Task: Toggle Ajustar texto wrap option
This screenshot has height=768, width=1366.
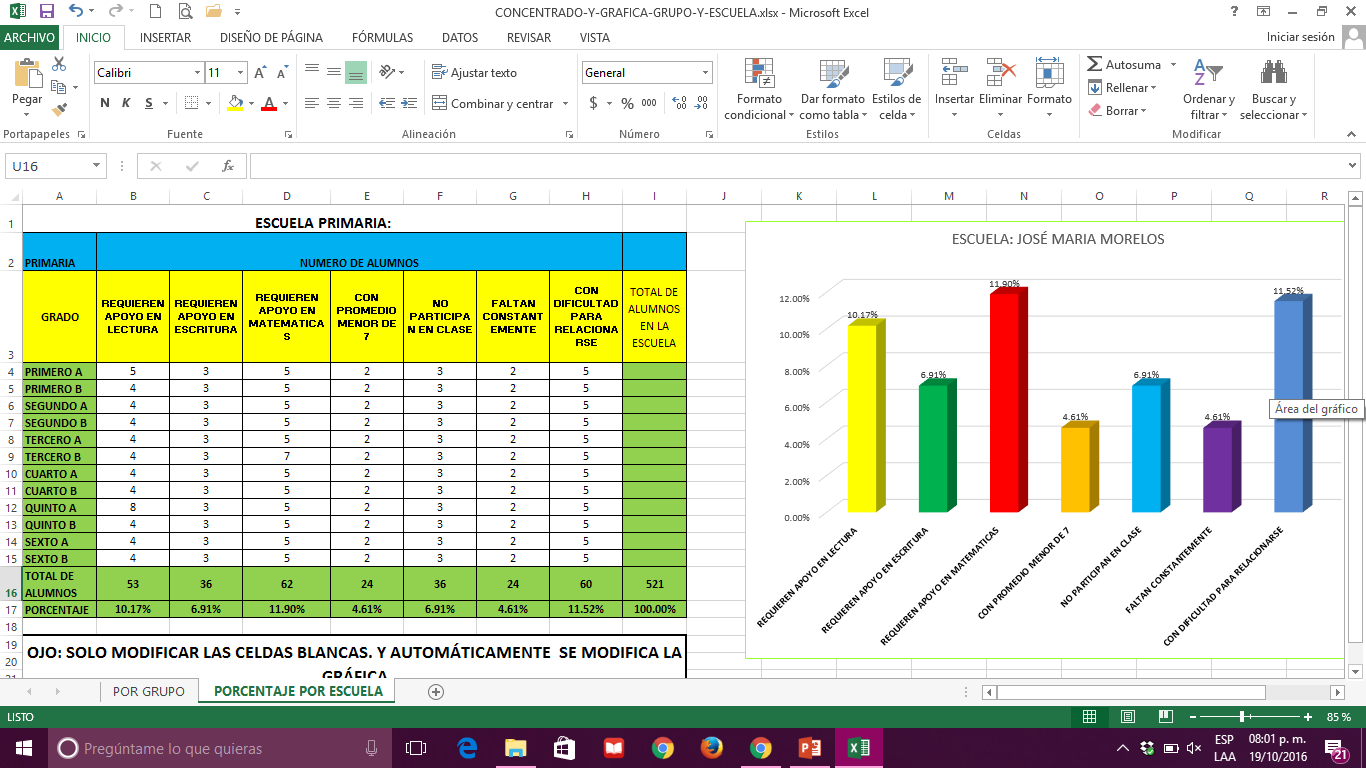Action: coord(474,73)
